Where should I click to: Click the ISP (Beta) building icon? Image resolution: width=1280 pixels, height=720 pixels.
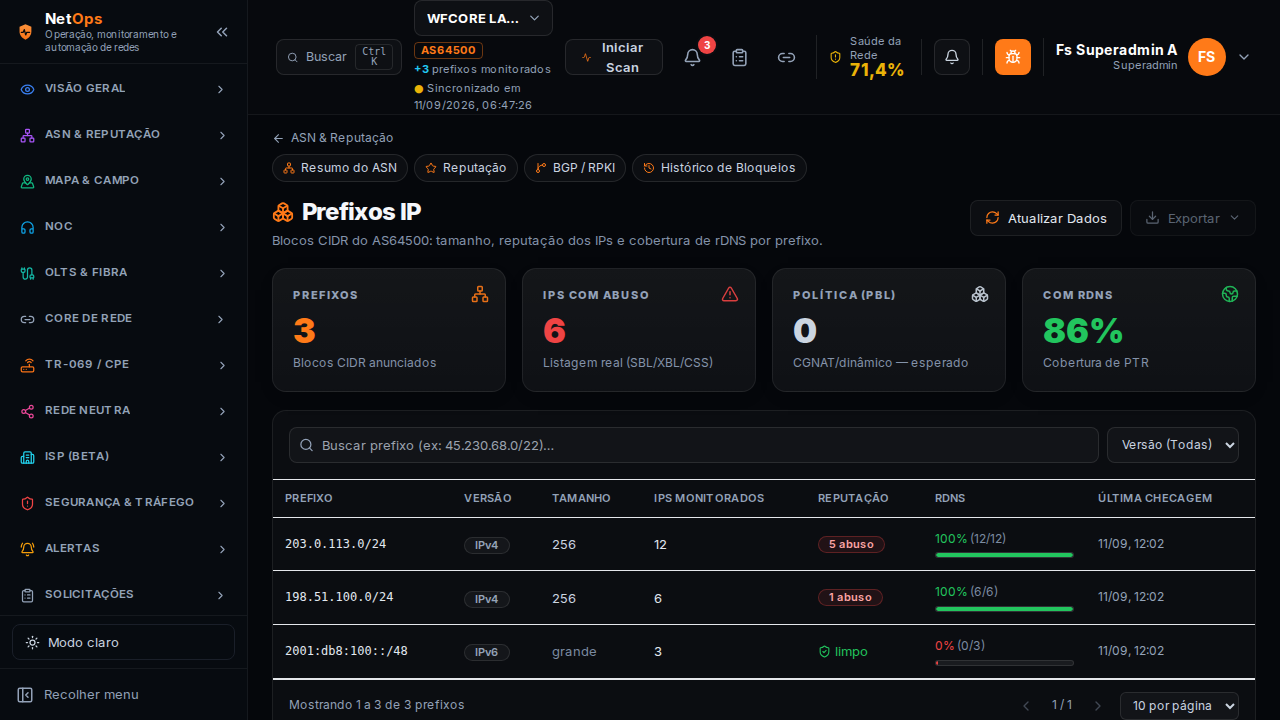28,457
